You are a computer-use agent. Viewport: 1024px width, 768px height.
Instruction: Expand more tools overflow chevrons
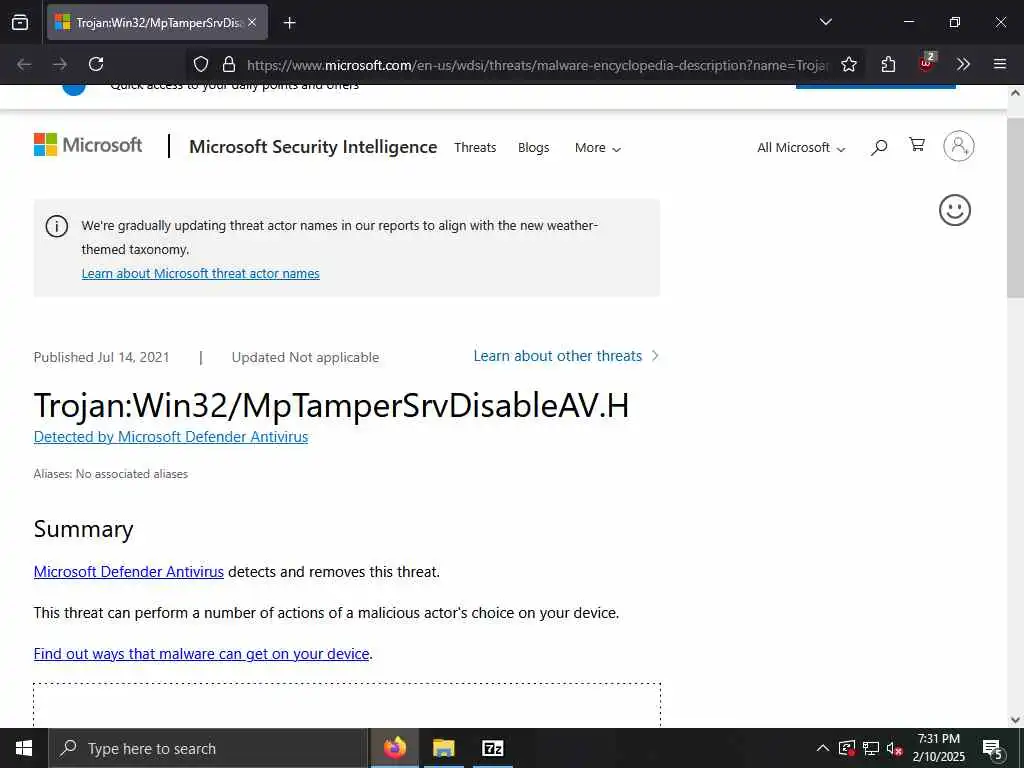point(963,64)
